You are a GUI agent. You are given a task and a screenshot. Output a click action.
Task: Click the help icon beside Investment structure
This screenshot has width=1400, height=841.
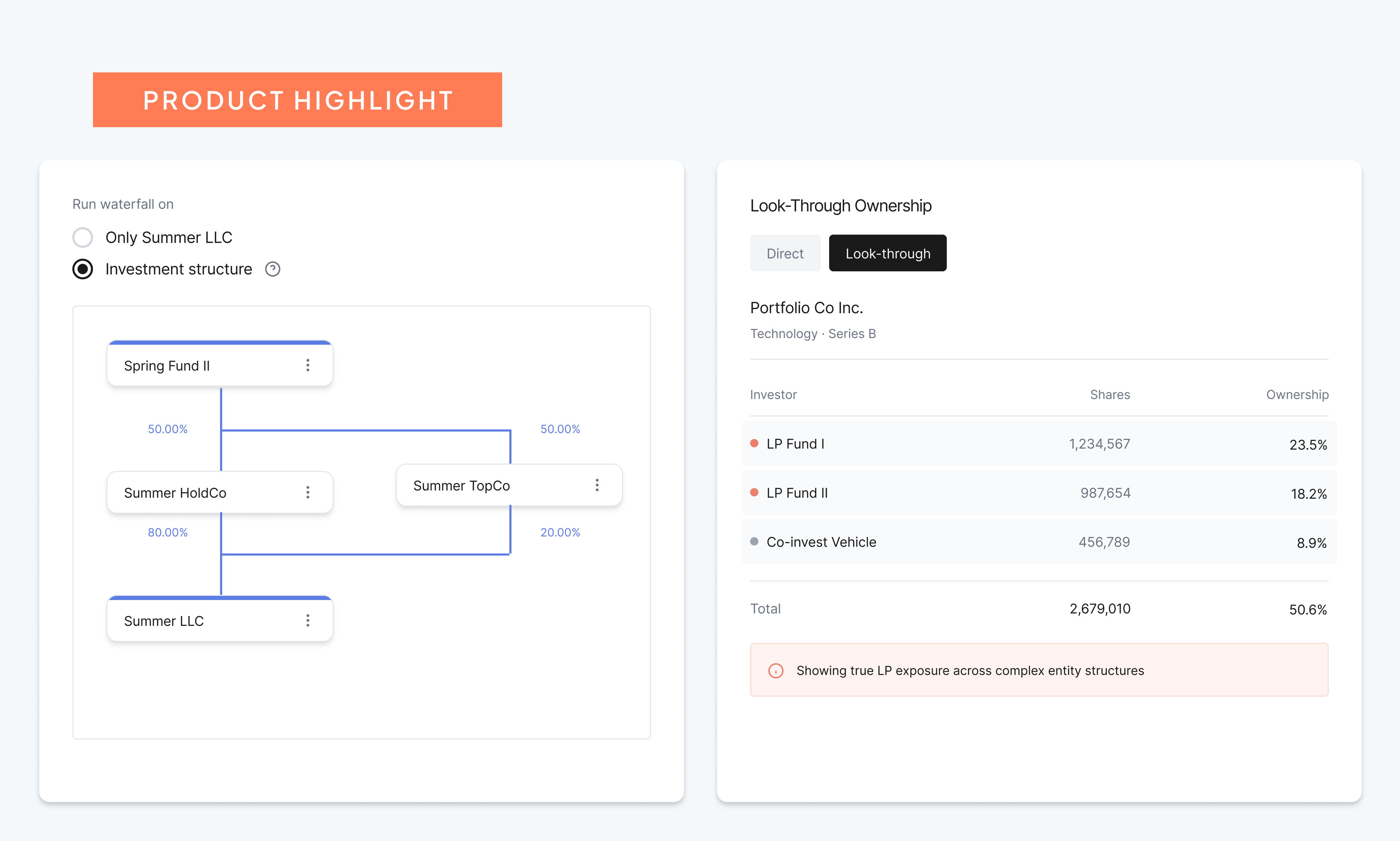click(x=272, y=269)
